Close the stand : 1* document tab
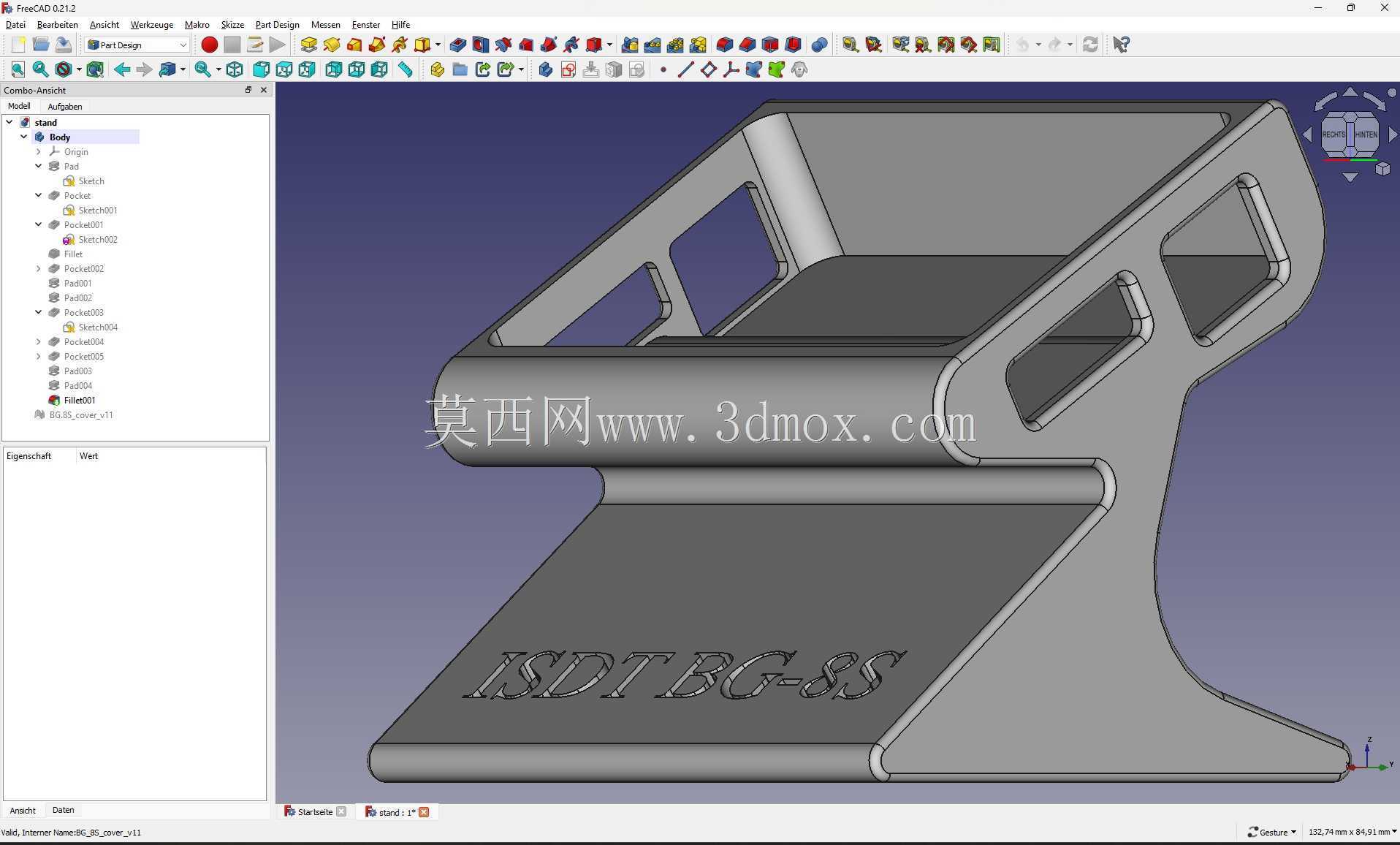Viewport: 1400px width, 845px height. click(424, 812)
